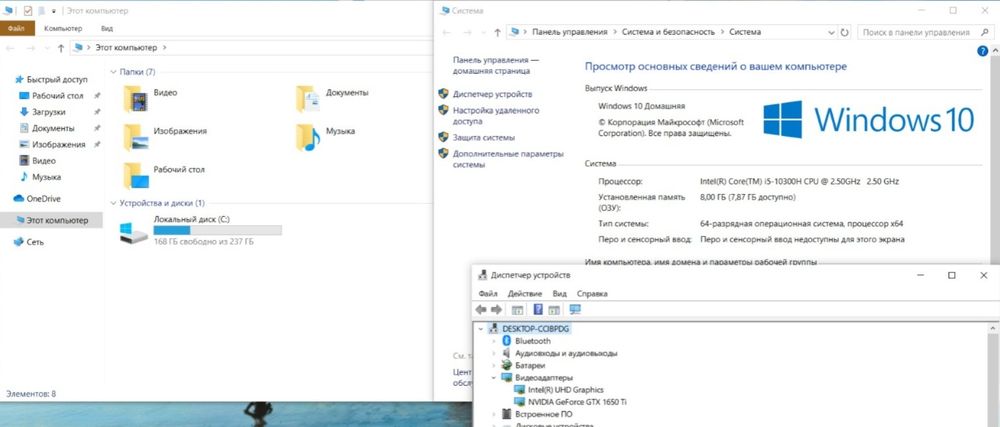Select the Документы folder in Папки
The height and width of the screenshot is (427, 1000).
(332, 98)
